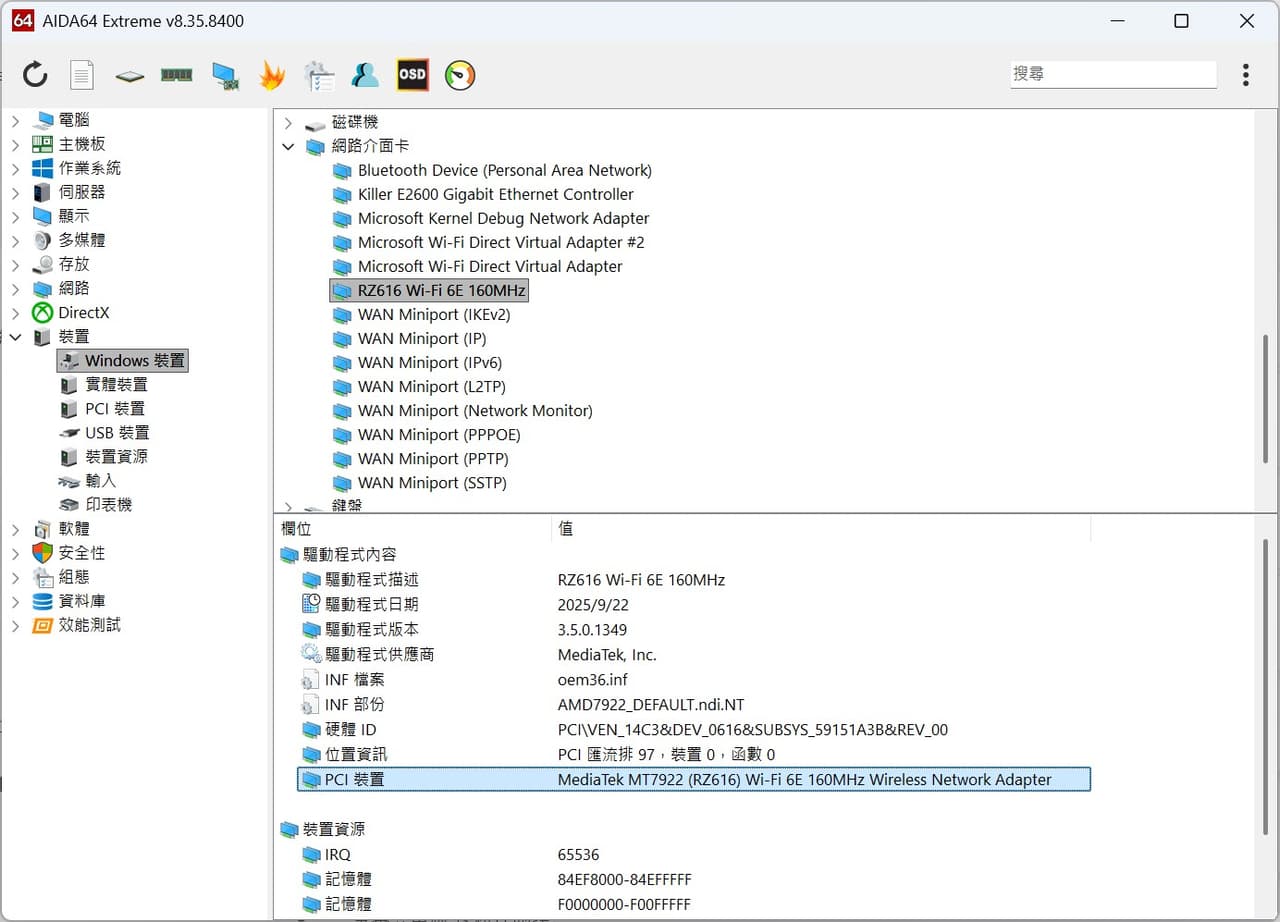
Task: Select Windows 裝置 in the left tree
Action: click(x=123, y=360)
